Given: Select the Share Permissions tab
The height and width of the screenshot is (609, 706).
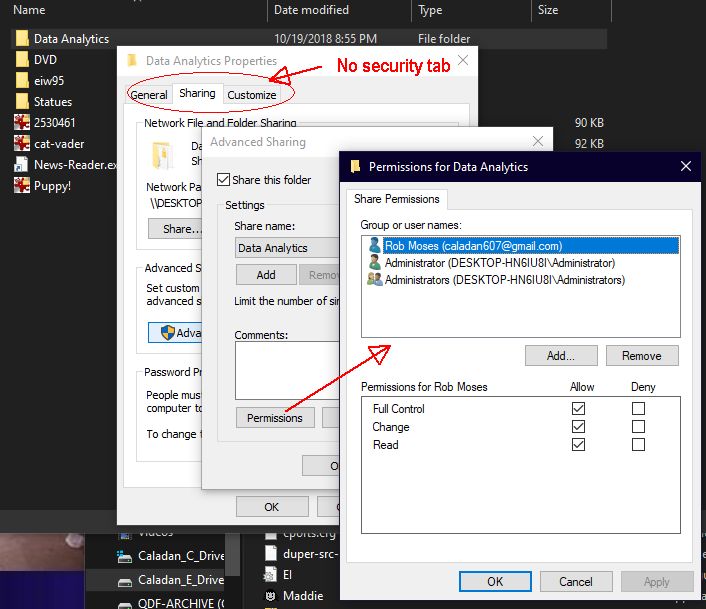Looking at the screenshot, I should coord(397,199).
